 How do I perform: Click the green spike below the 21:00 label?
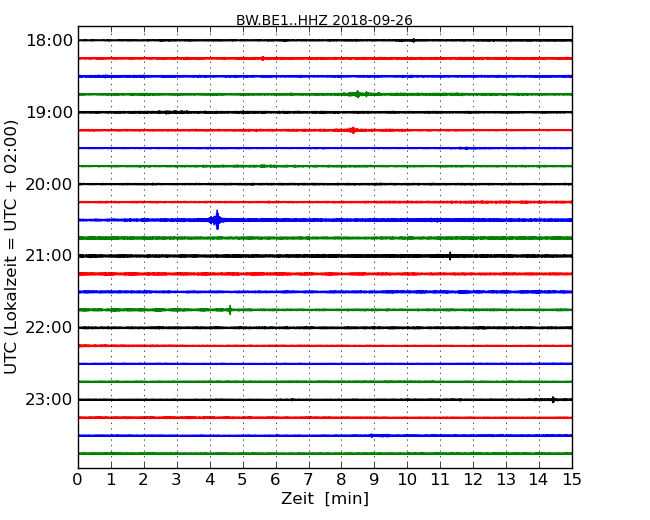pyautogui.click(x=230, y=310)
